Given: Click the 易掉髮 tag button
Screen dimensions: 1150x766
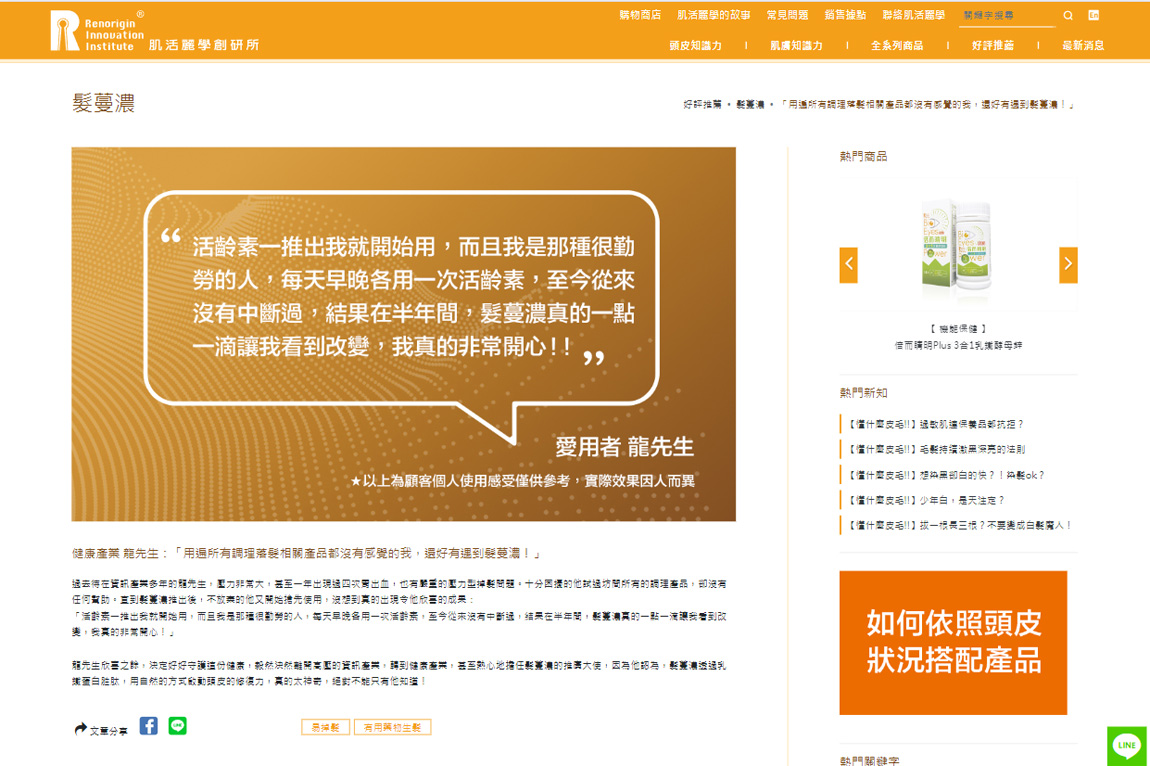Looking at the screenshot, I should (x=325, y=728).
